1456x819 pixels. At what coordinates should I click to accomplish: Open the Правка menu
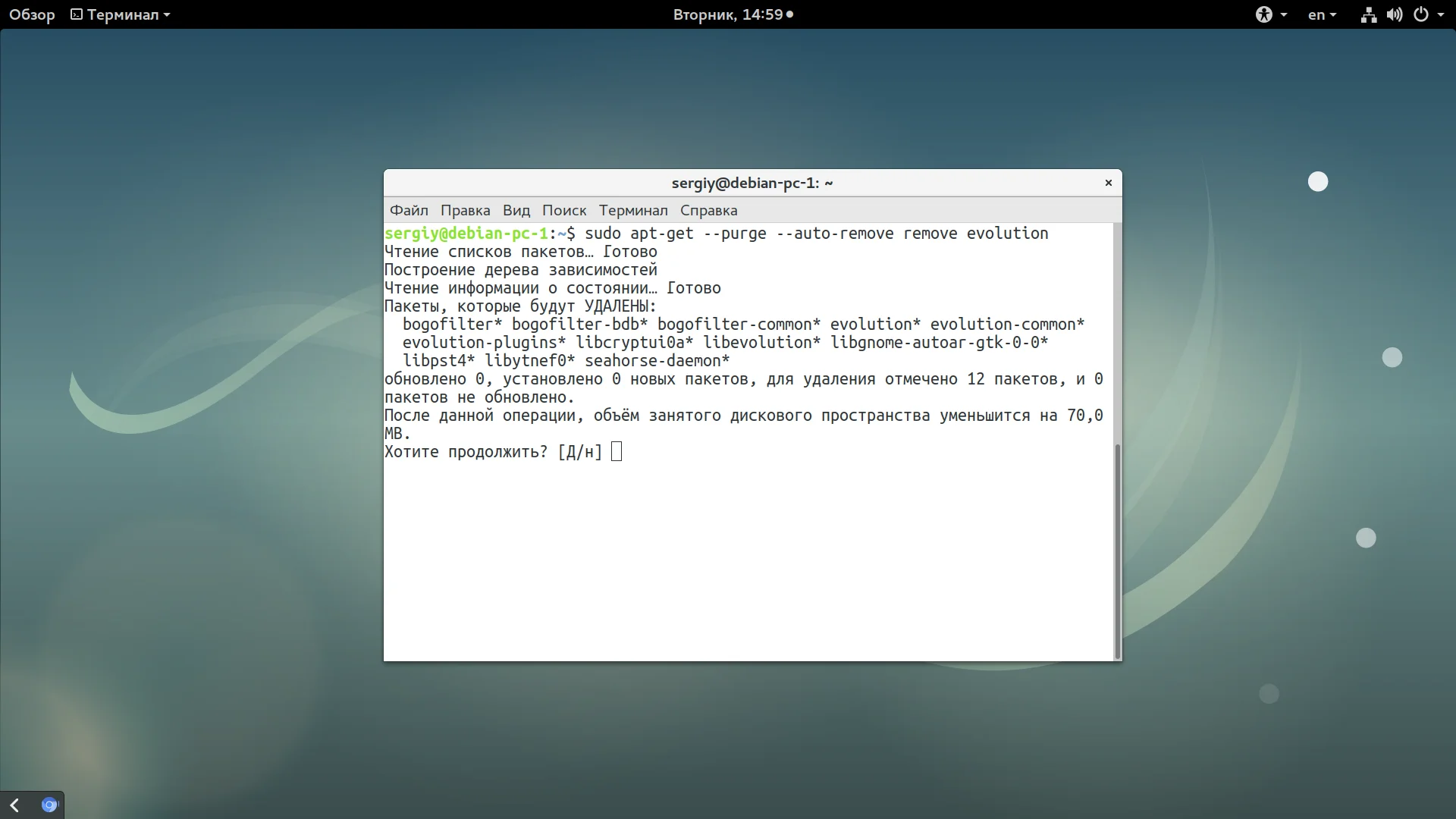coord(465,210)
